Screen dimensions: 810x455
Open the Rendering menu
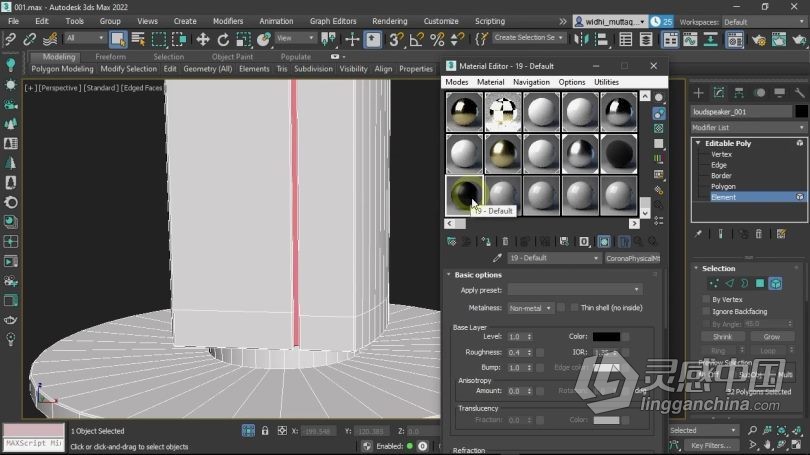pyautogui.click(x=390, y=21)
